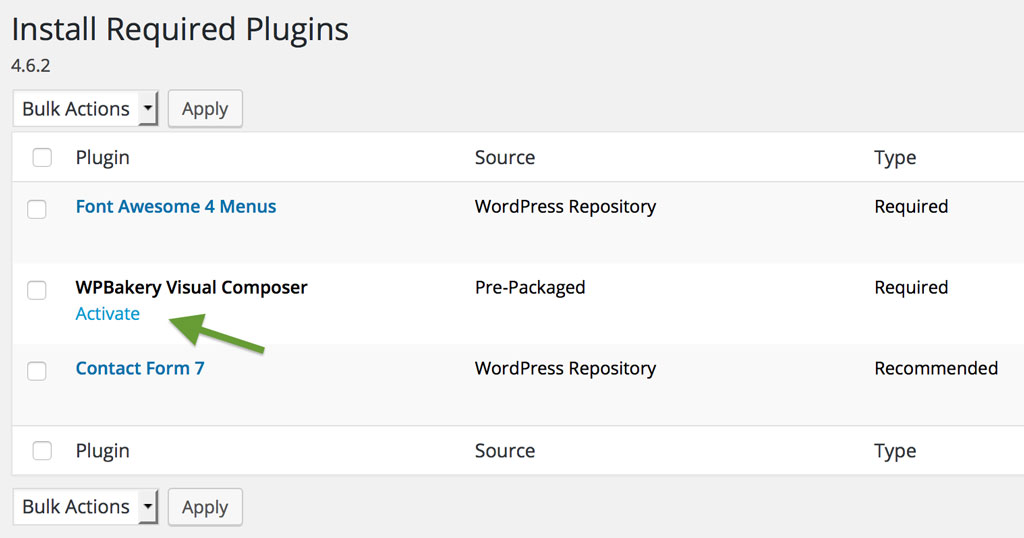Image resolution: width=1024 pixels, height=538 pixels.
Task: Open the Font Awesome 4 Menus link
Action: pyautogui.click(x=176, y=206)
